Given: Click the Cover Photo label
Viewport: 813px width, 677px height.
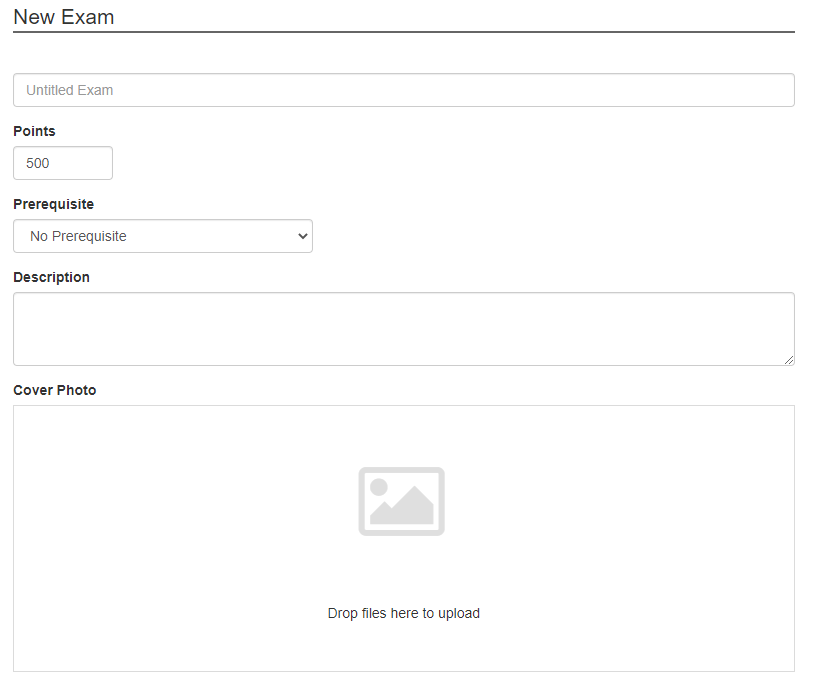Looking at the screenshot, I should click(x=54, y=390).
